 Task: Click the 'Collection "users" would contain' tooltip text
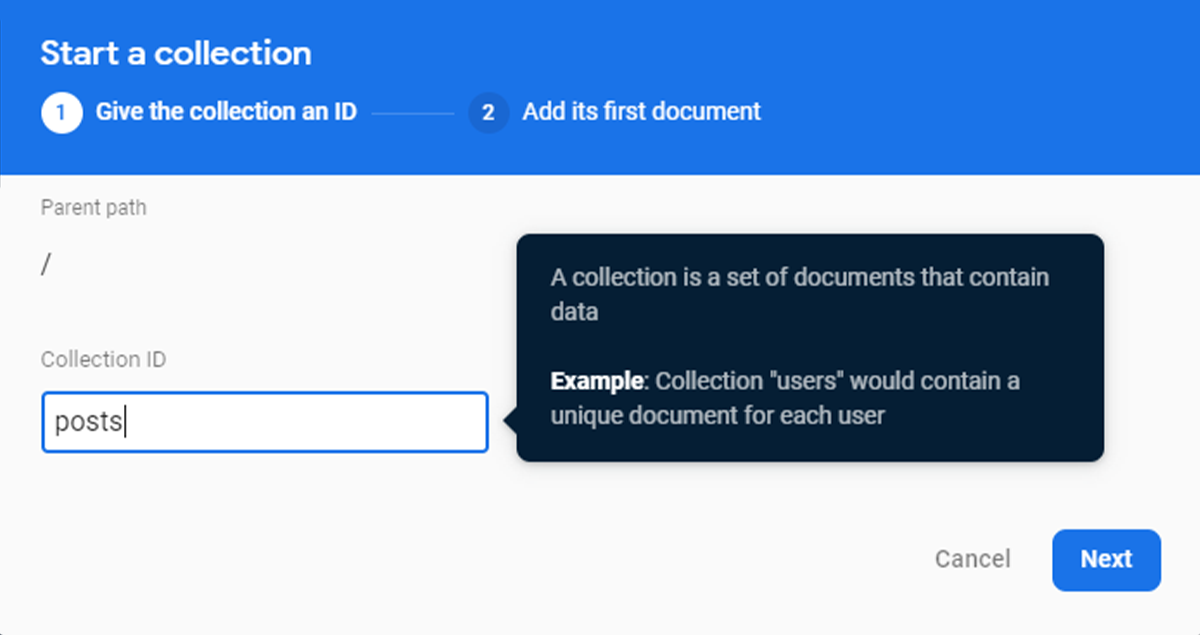838,381
